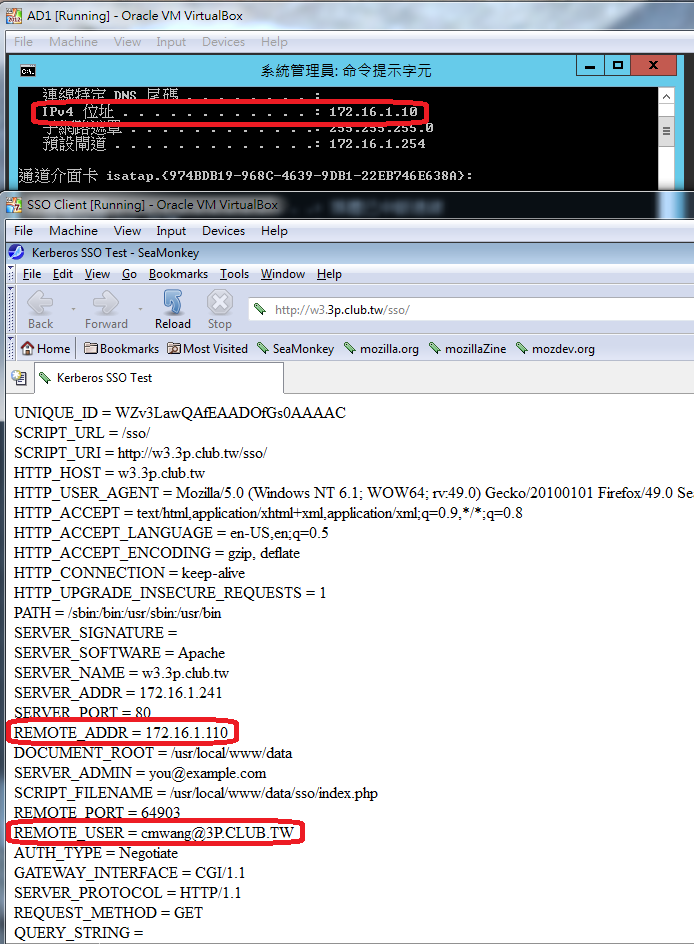This screenshot has width=694, height=944.
Task: Open Input menu in AD1 VirtualBox window
Action: (x=171, y=42)
